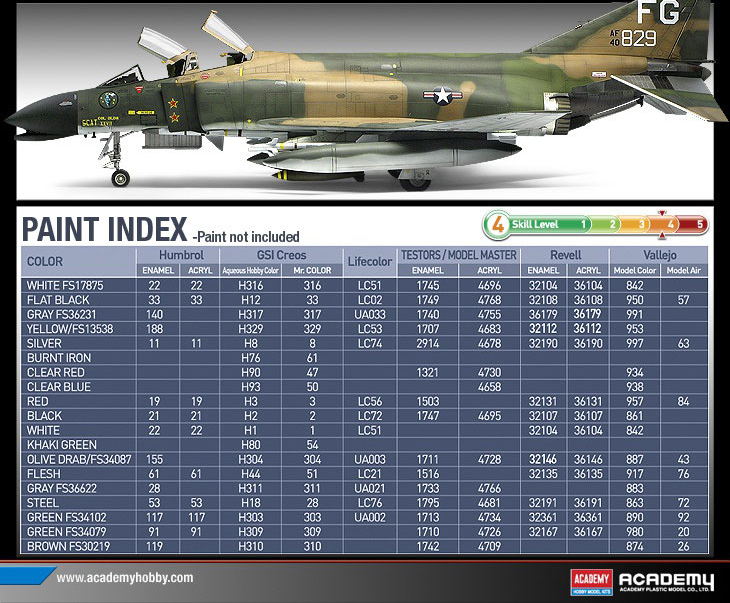
Task: Click the F-4 Phantom model photo
Action: click(x=365, y=100)
